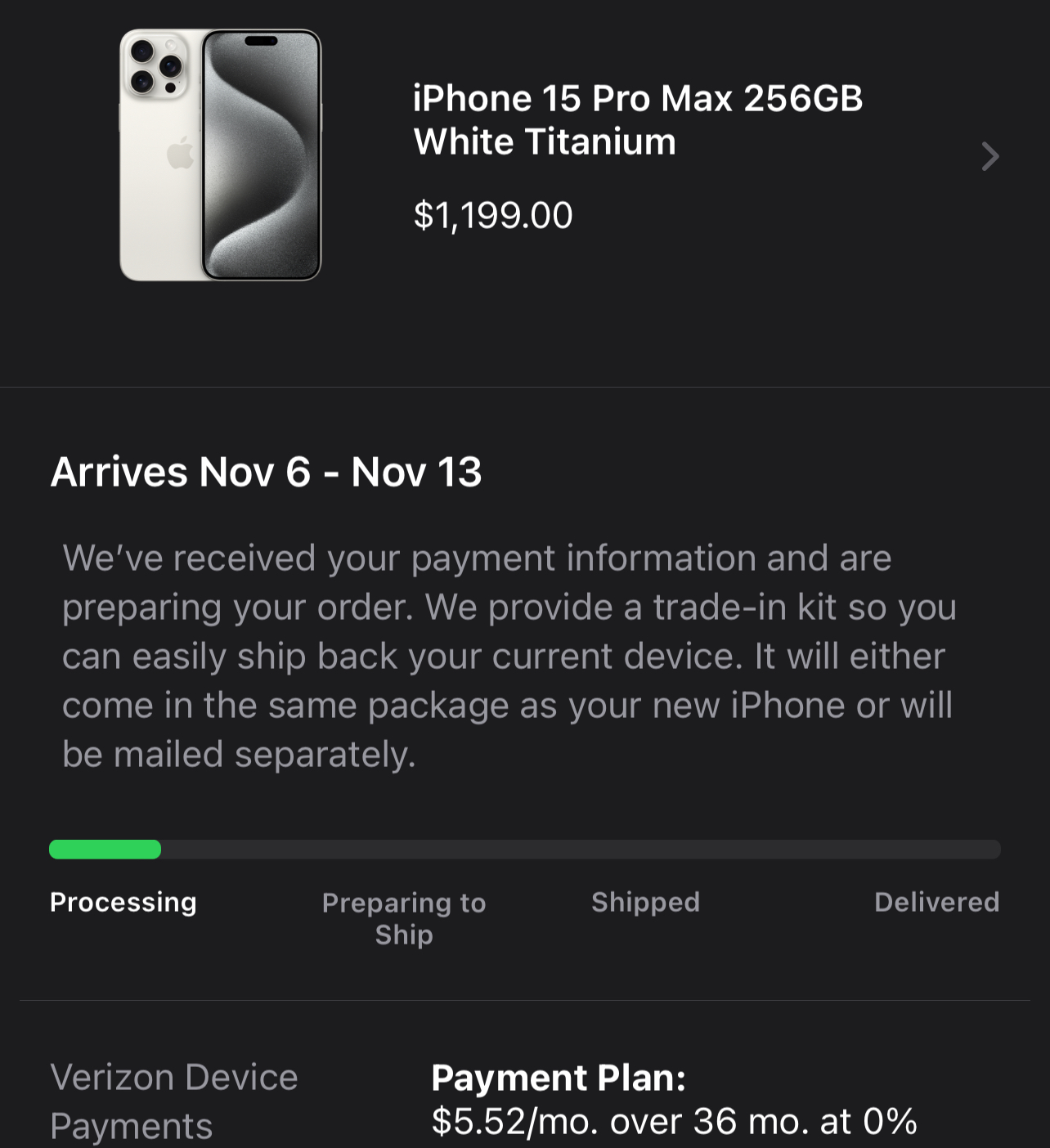Tap the $1,199.00 price

pyautogui.click(x=492, y=216)
